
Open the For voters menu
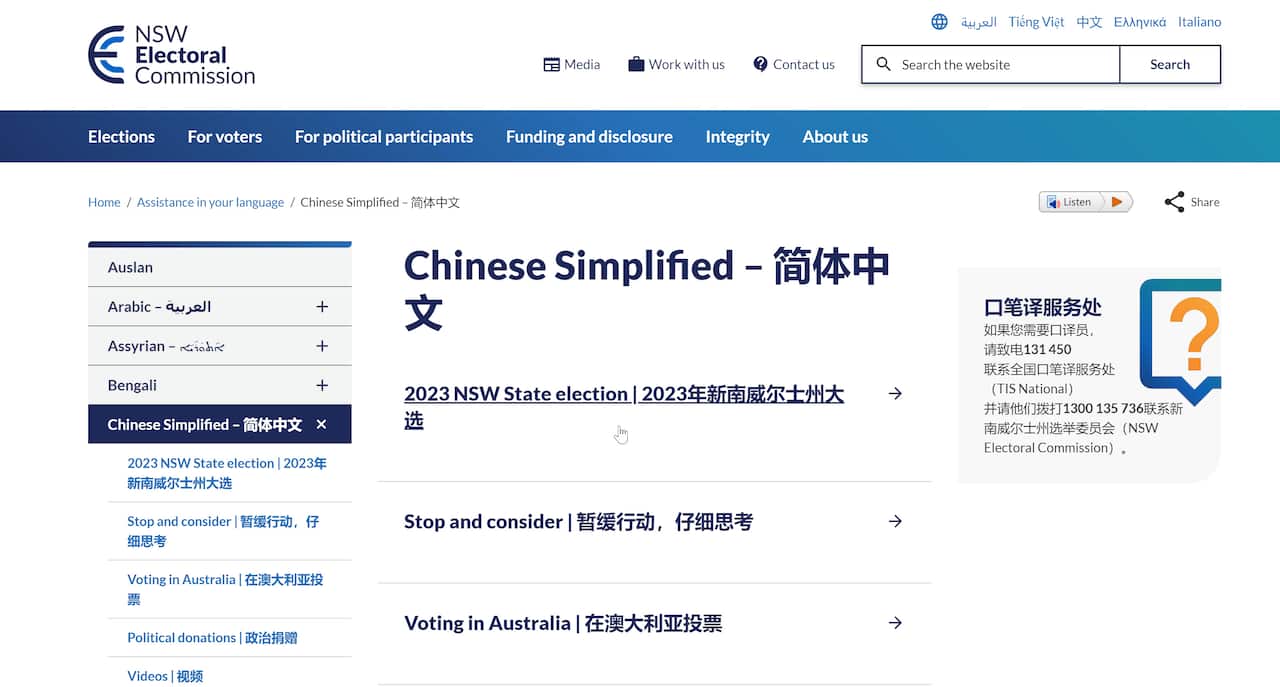click(x=225, y=137)
